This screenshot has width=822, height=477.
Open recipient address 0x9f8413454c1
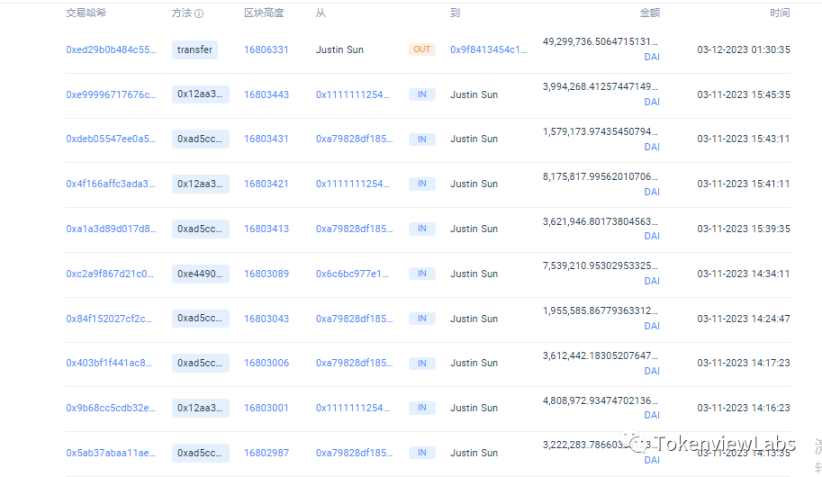[x=488, y=49]
